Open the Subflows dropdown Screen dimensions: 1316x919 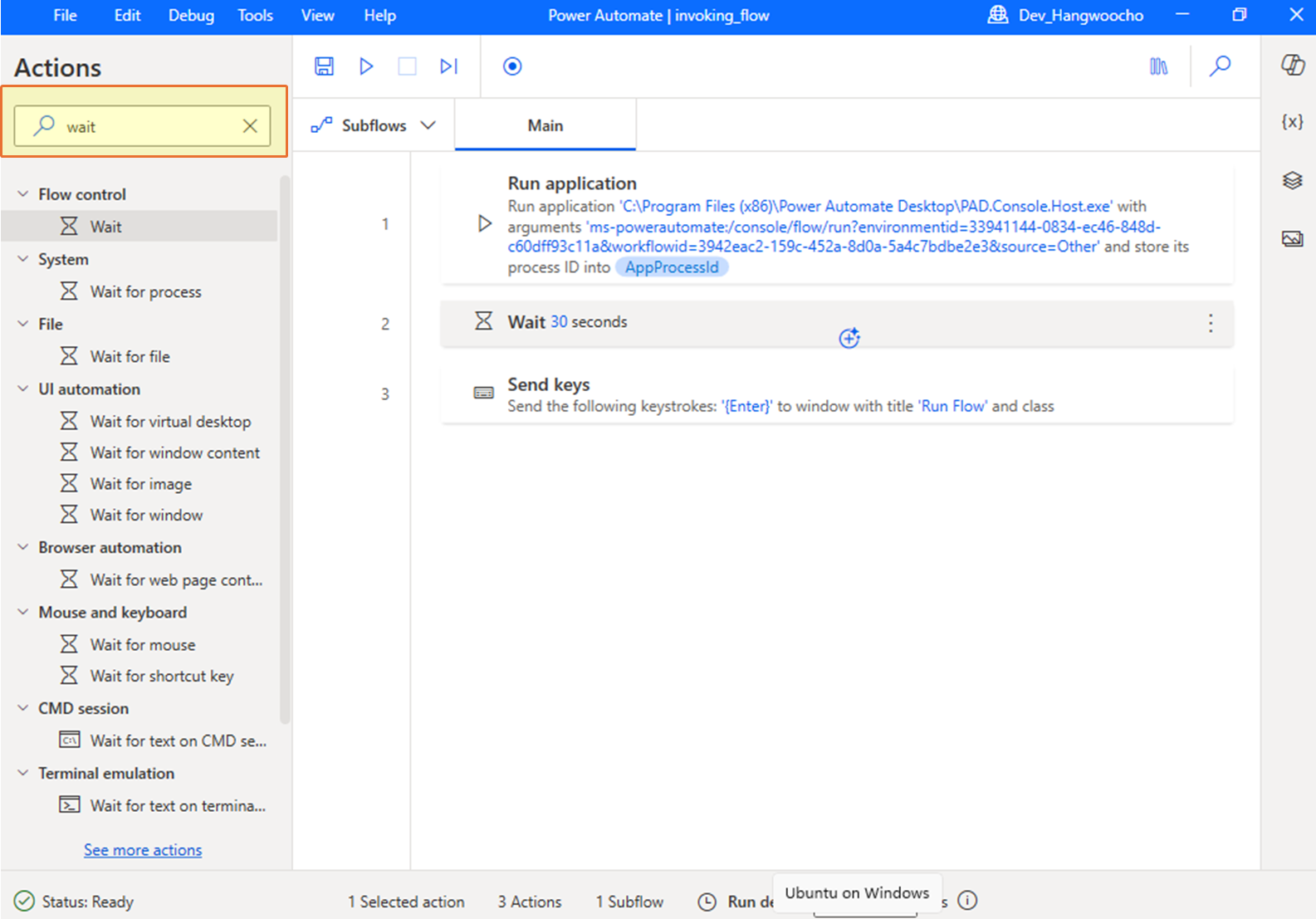point(374,125)
